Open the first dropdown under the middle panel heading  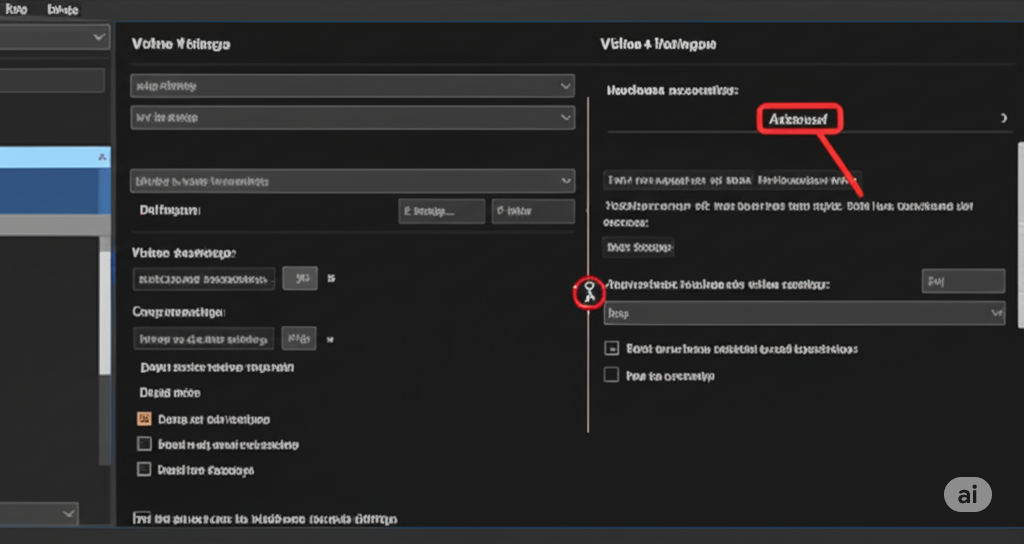pyautogui.click(x=353, y=86)
